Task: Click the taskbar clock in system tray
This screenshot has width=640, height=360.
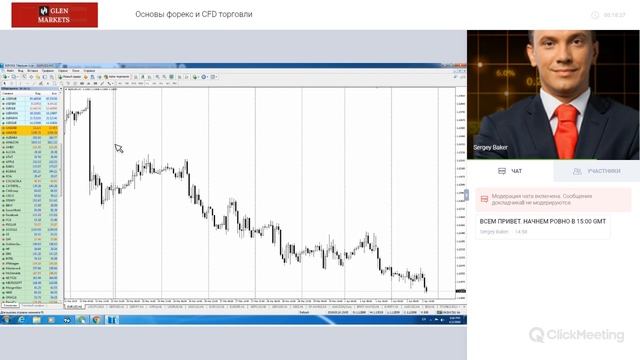Action: click(455, 320)
